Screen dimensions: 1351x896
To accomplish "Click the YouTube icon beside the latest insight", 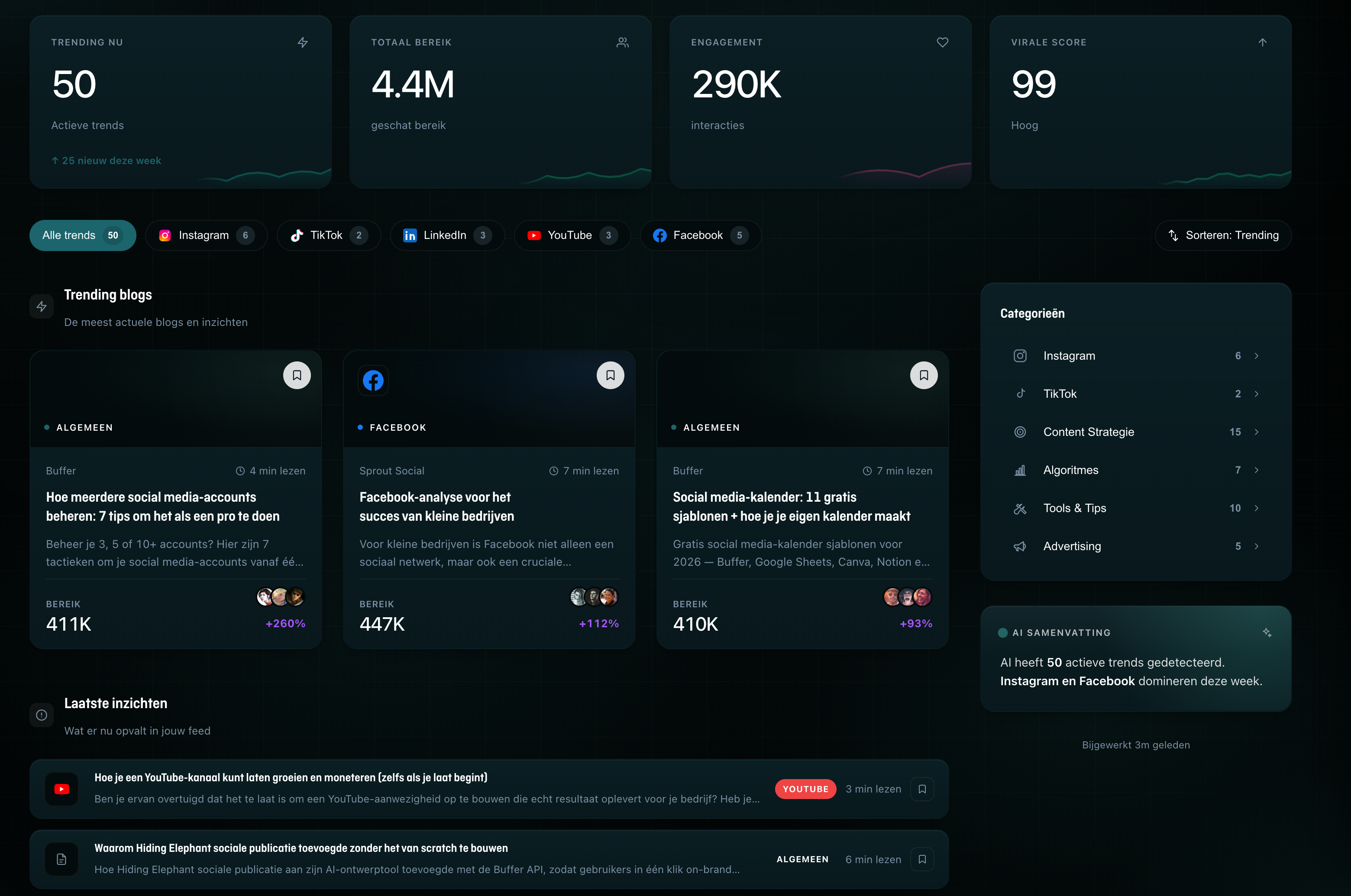I will 62,789.
